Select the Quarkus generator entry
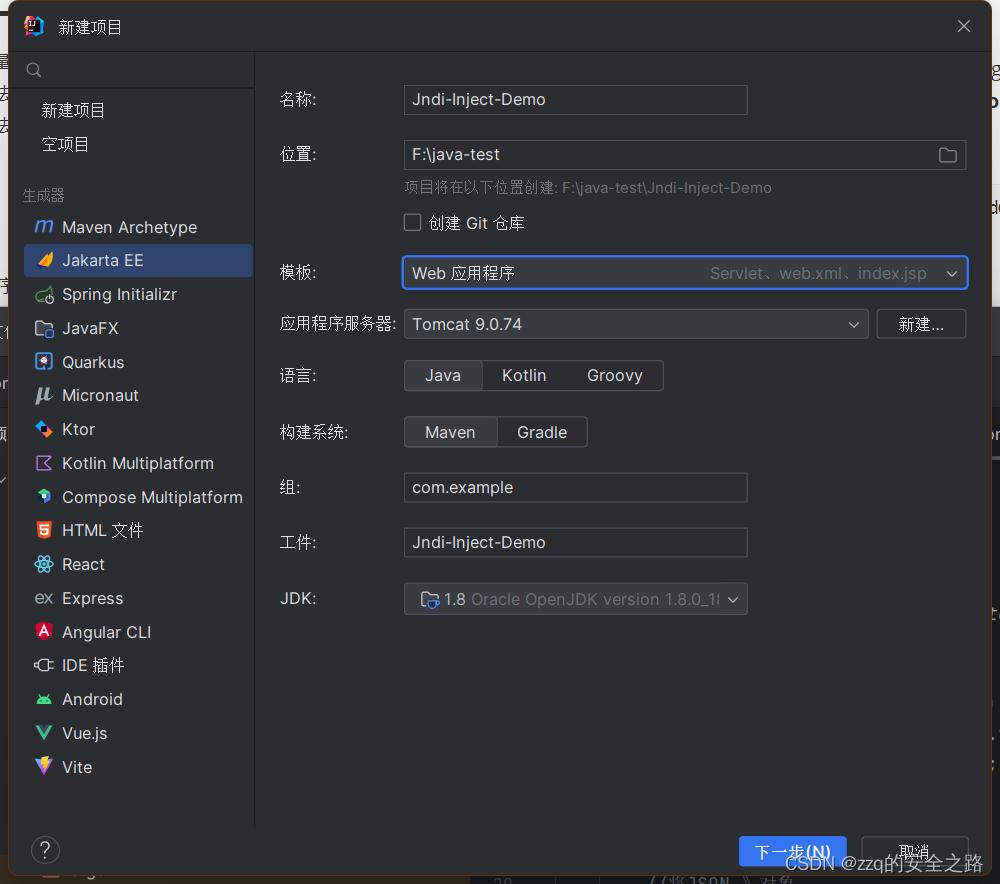1000x884 pixels. pyautogui.click(x=138, y=362)
